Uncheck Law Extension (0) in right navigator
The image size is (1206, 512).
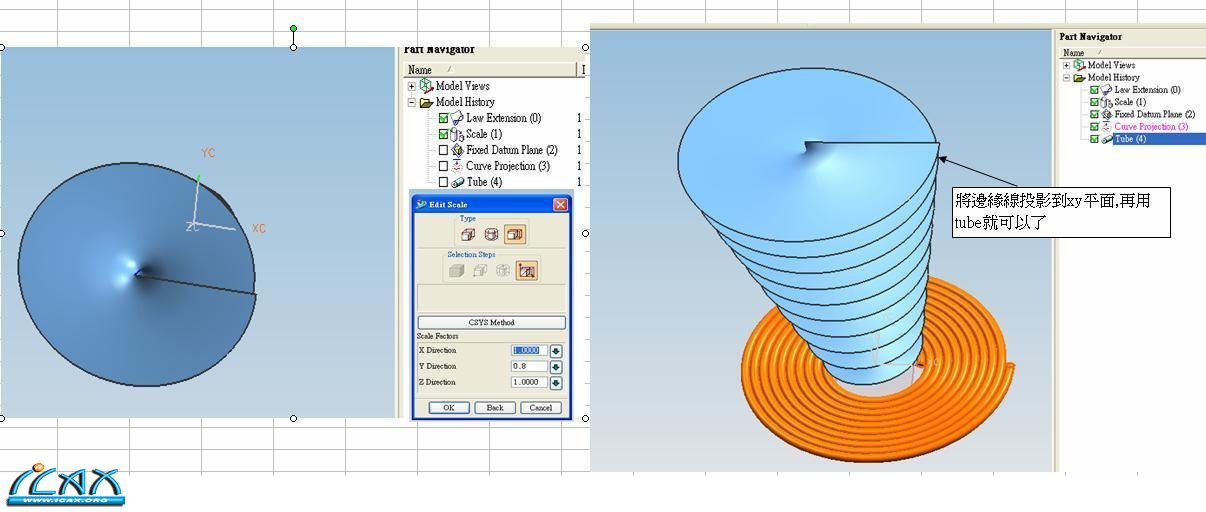(1094, 90)
